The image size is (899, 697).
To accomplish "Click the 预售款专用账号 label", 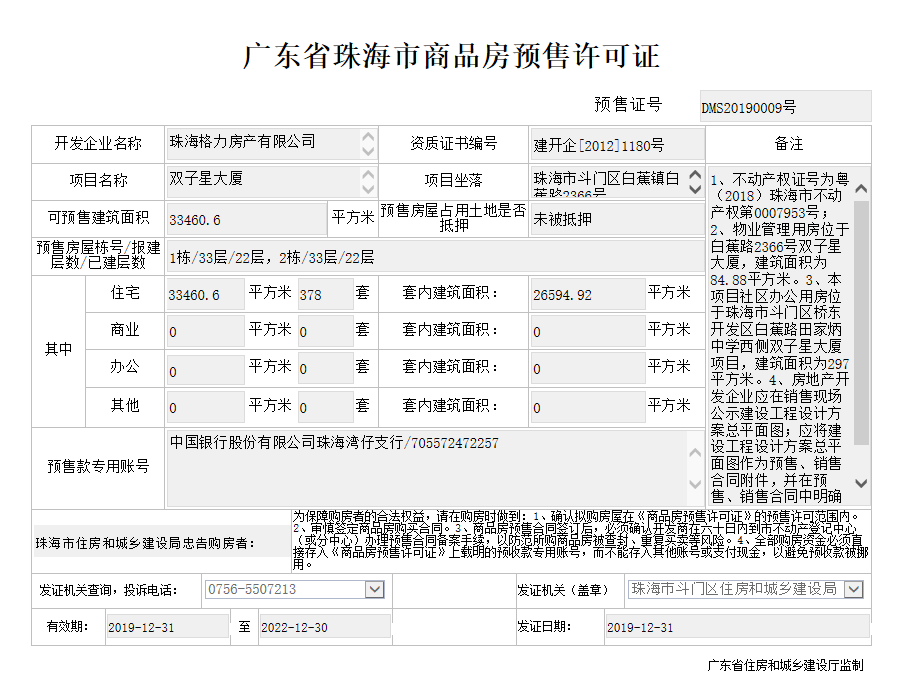I will [x=98, y=467].
